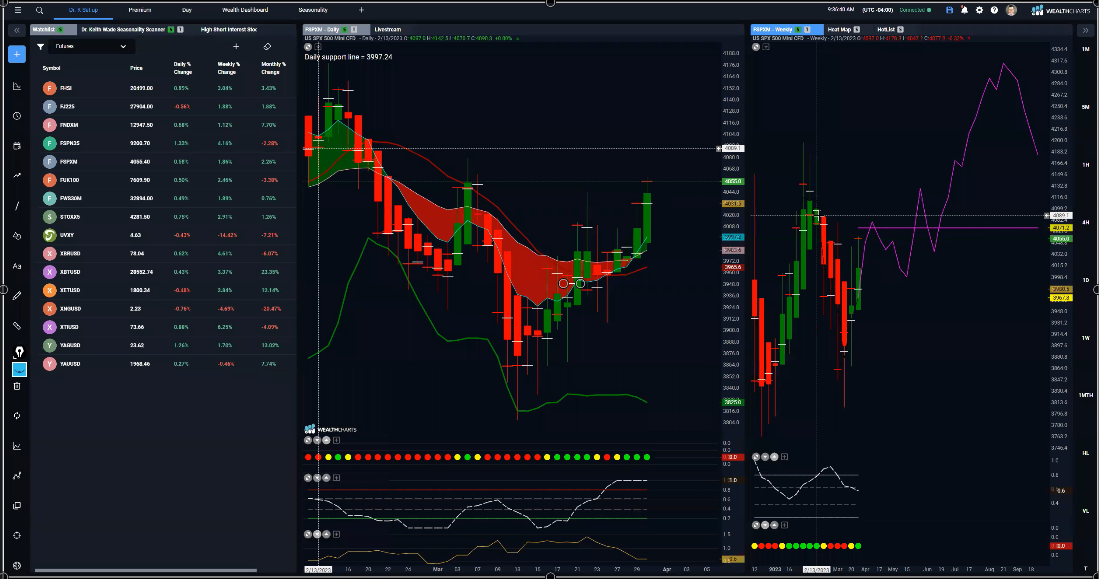Select the XETUSD symbol in watchlist
Viewport: 1099px width, 579px height.
70,290
